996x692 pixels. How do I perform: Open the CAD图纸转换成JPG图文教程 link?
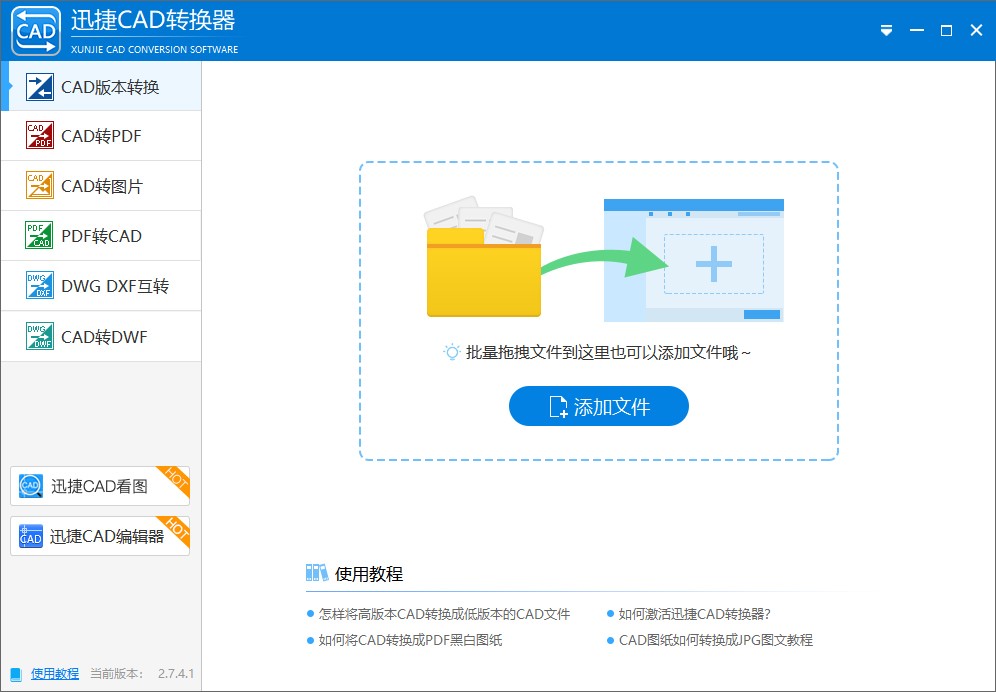pos(716,640)
